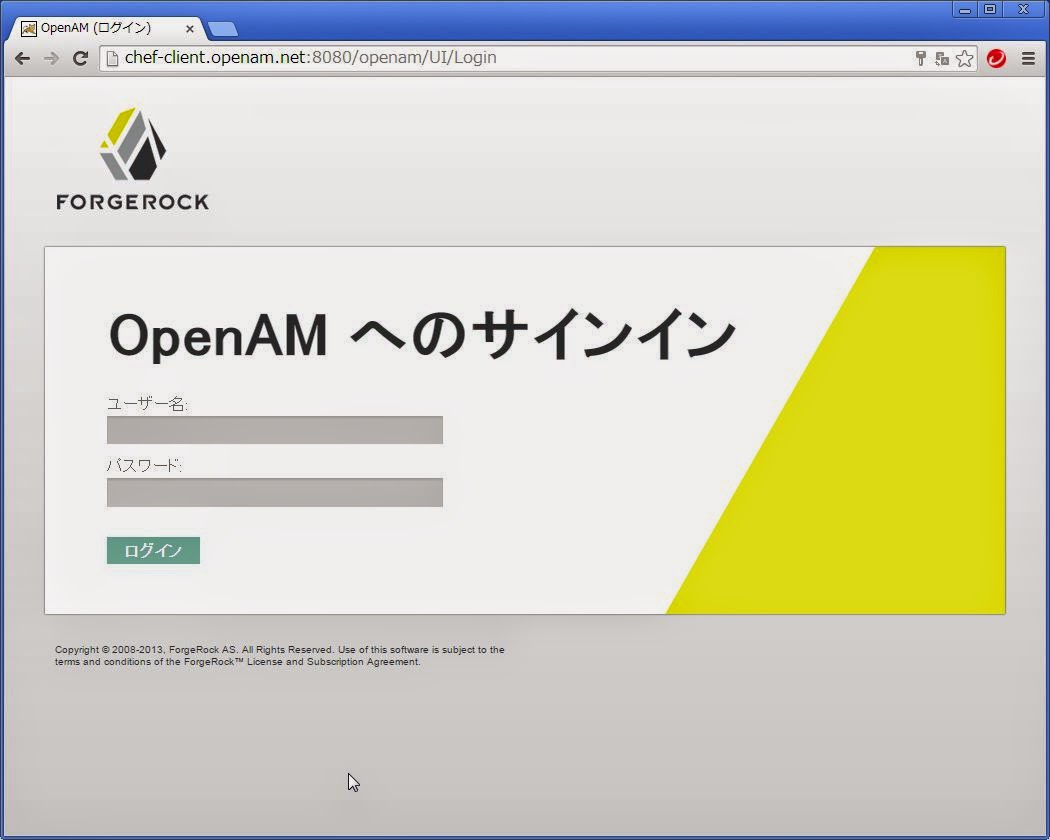Click the ユーザー名 username field
1050x840 pixels.
274,429
